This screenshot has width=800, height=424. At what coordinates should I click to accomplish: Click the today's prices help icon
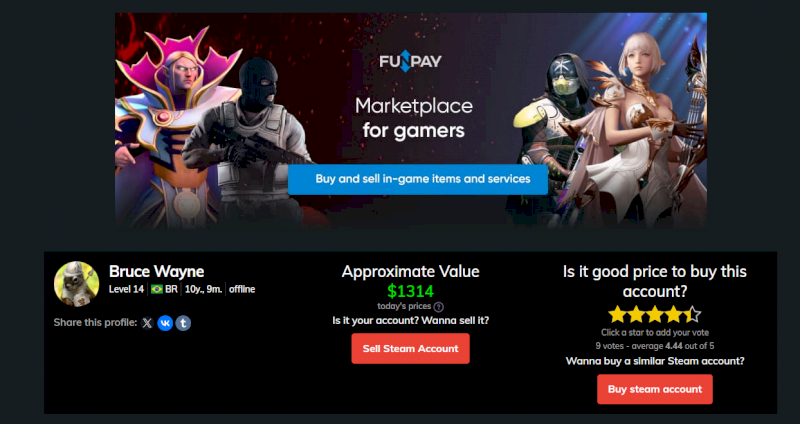(438, 307)
